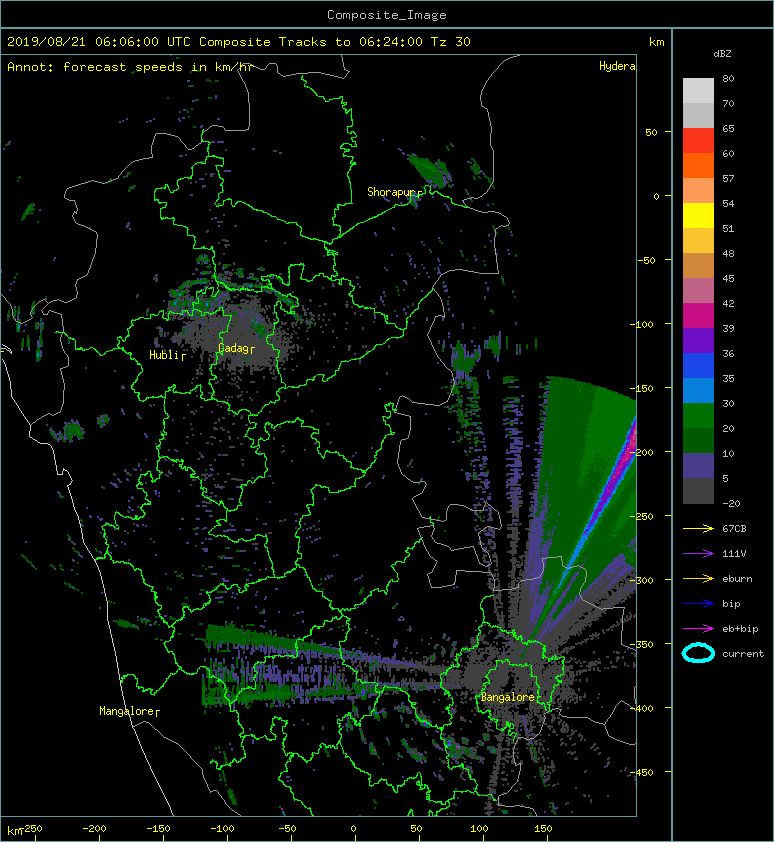
Task: Click the -200 tick on vertical km axis
Action: click(x=641, y=452)
